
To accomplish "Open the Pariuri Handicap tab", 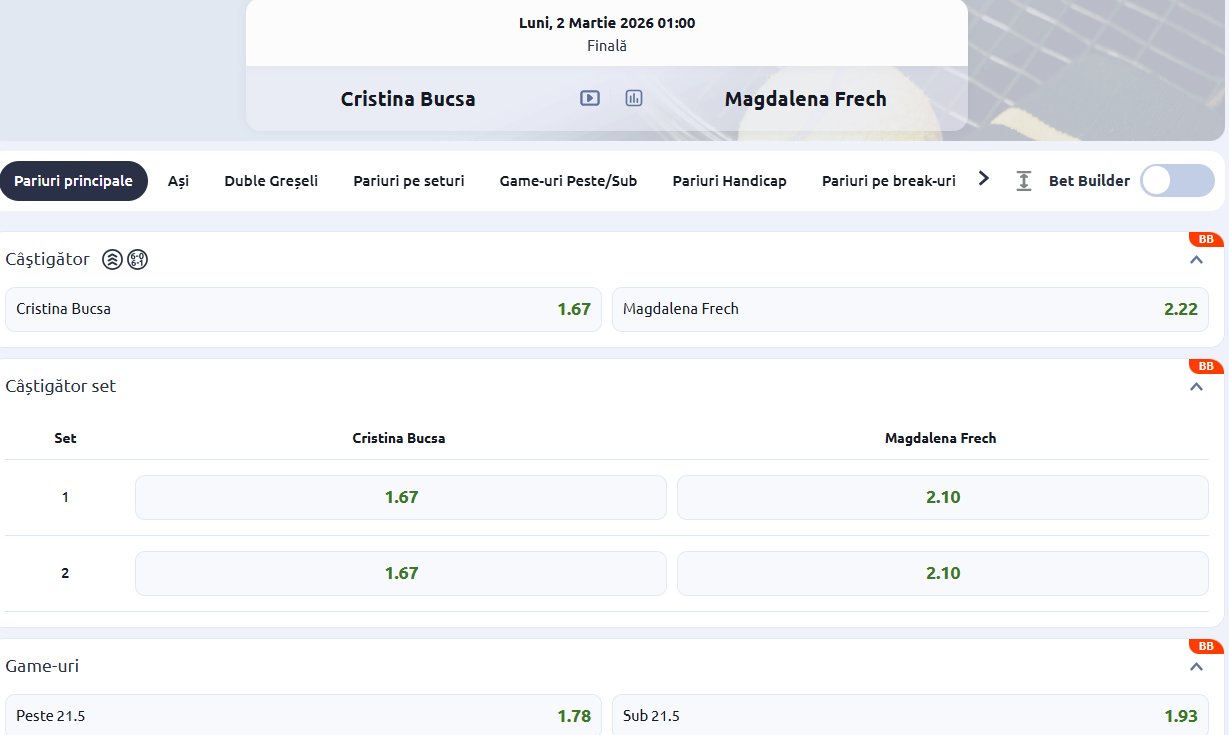I will point(729,181).
